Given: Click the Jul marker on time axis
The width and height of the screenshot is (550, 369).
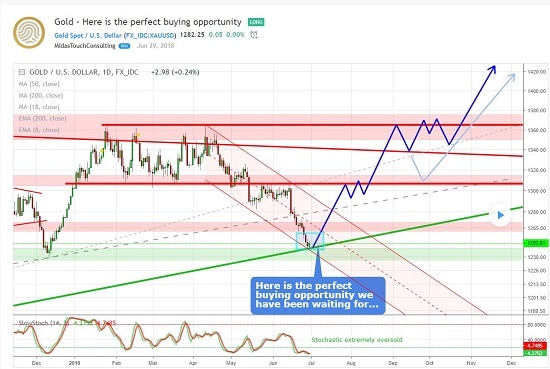Looking at the screenshot, I should [311, 363].
